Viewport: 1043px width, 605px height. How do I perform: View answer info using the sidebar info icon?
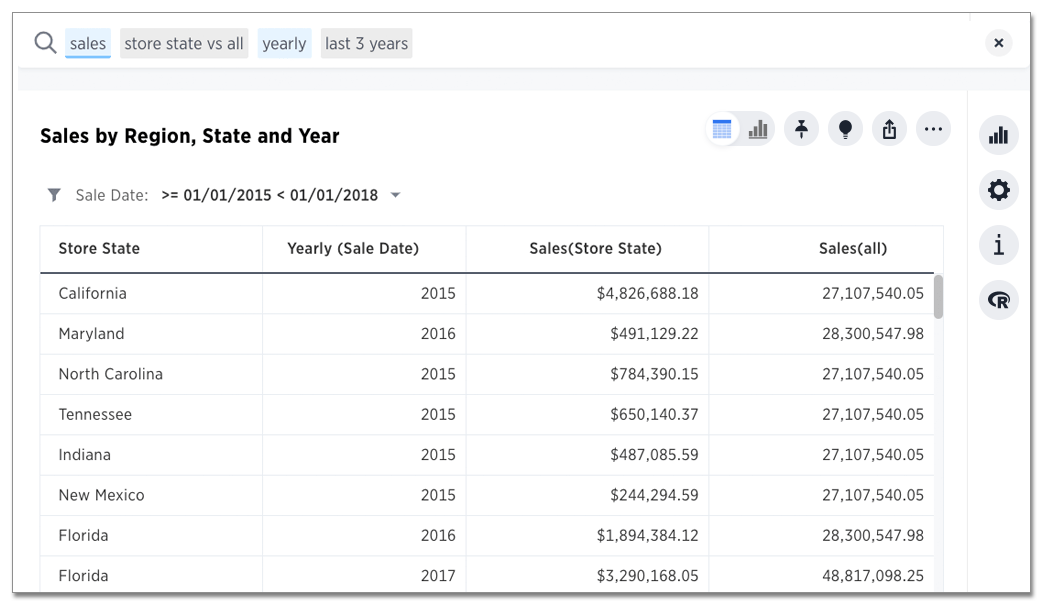coord(998,245)
